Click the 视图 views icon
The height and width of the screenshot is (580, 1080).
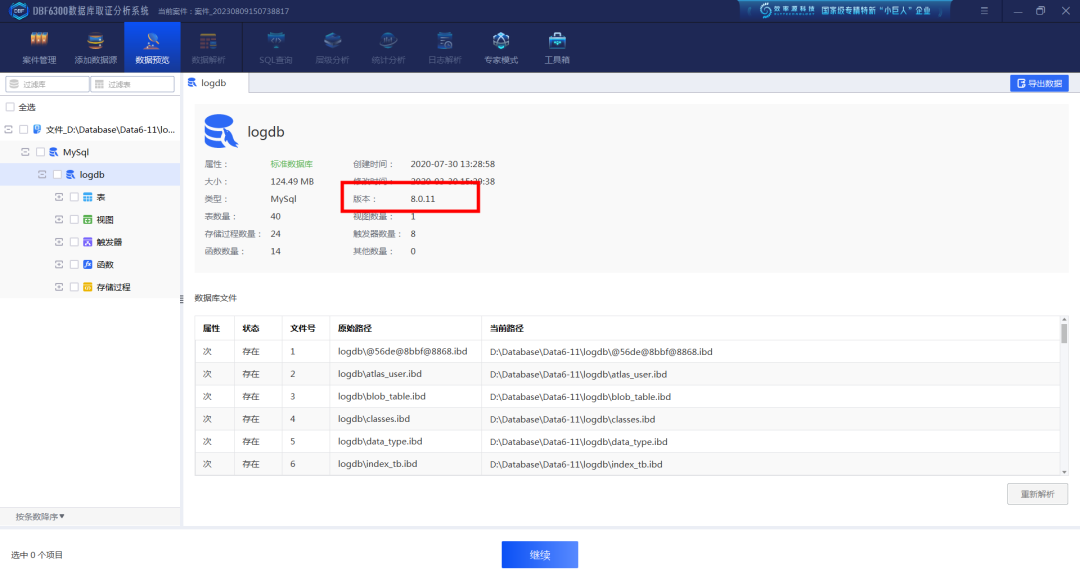coord(87,220)
